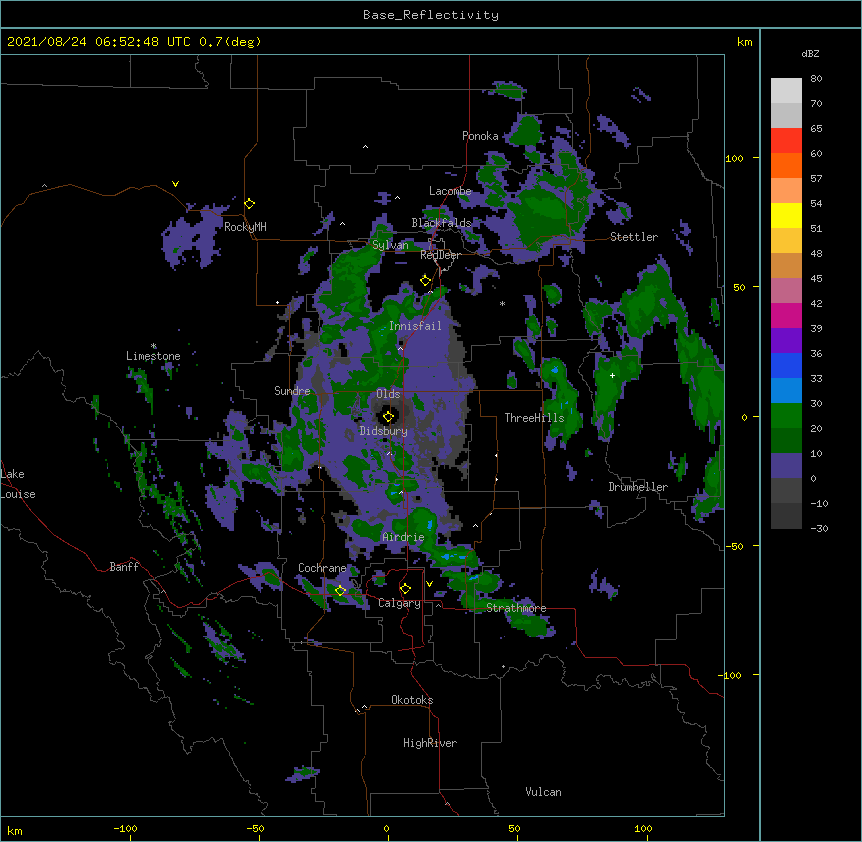862x842 pixels.
Task: Pick the violet 36-39 dBZ legend swatch
Action: [786, 341]
